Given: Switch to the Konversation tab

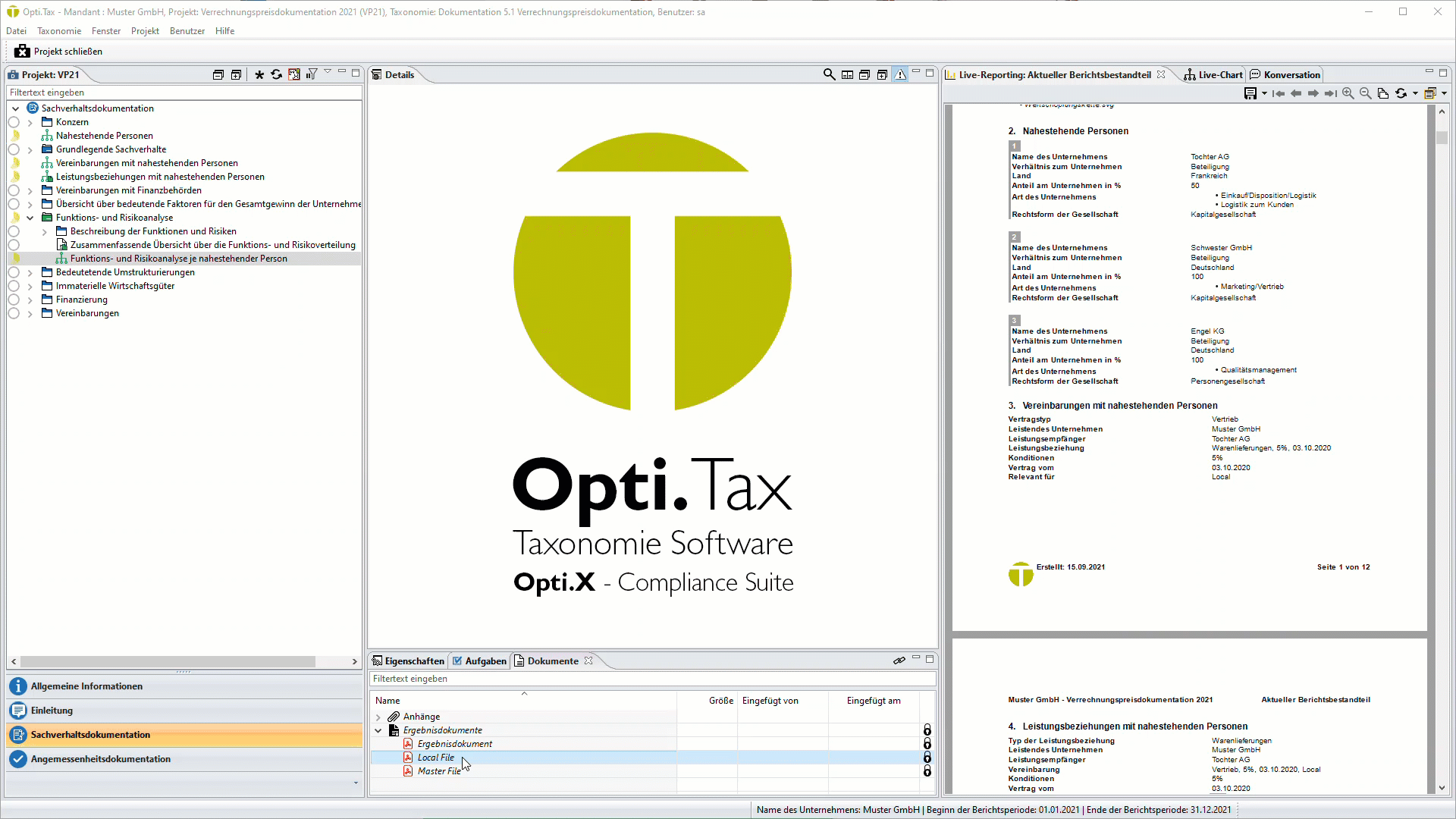Looking at the screenshot, I should point(1285,74).
